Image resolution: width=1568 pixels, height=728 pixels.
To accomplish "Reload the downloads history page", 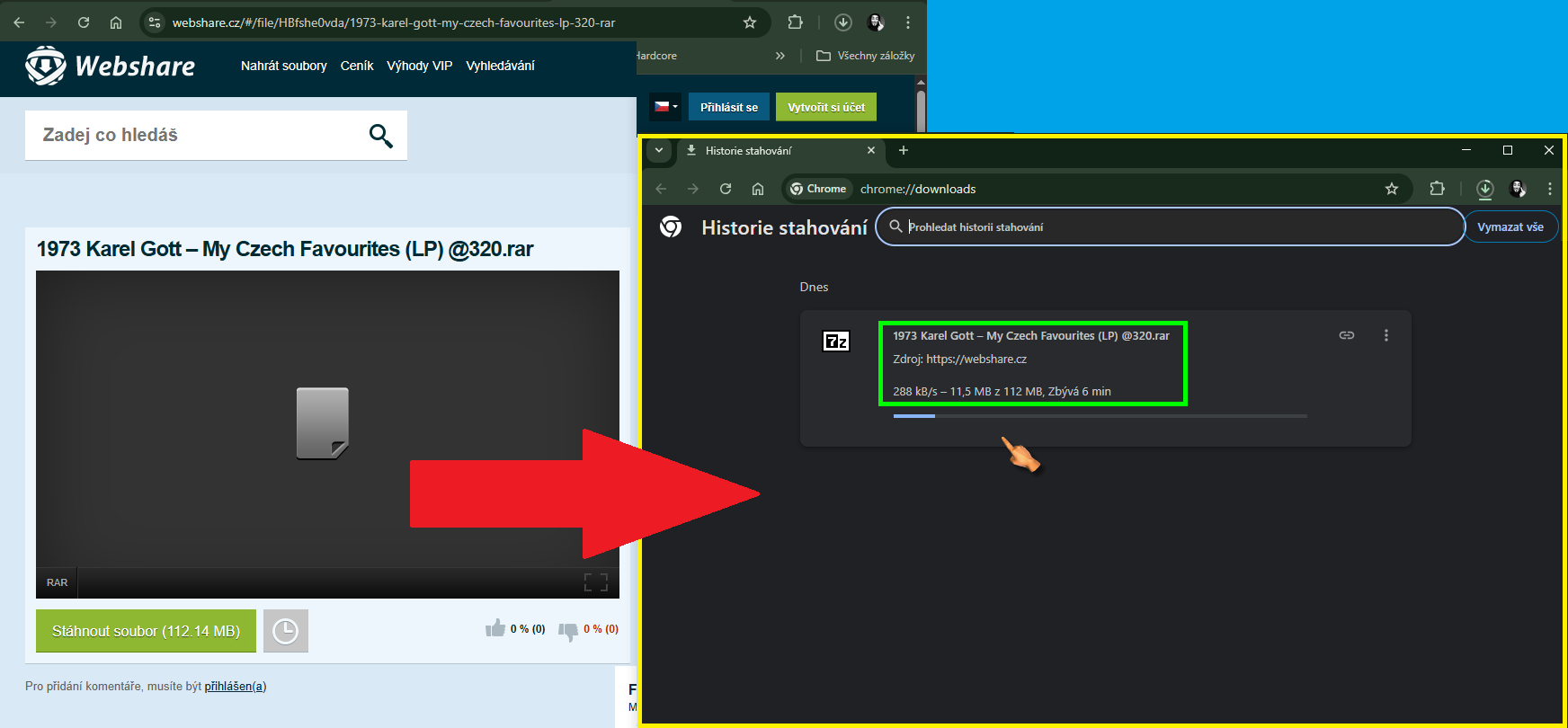I will pos(726,189).
